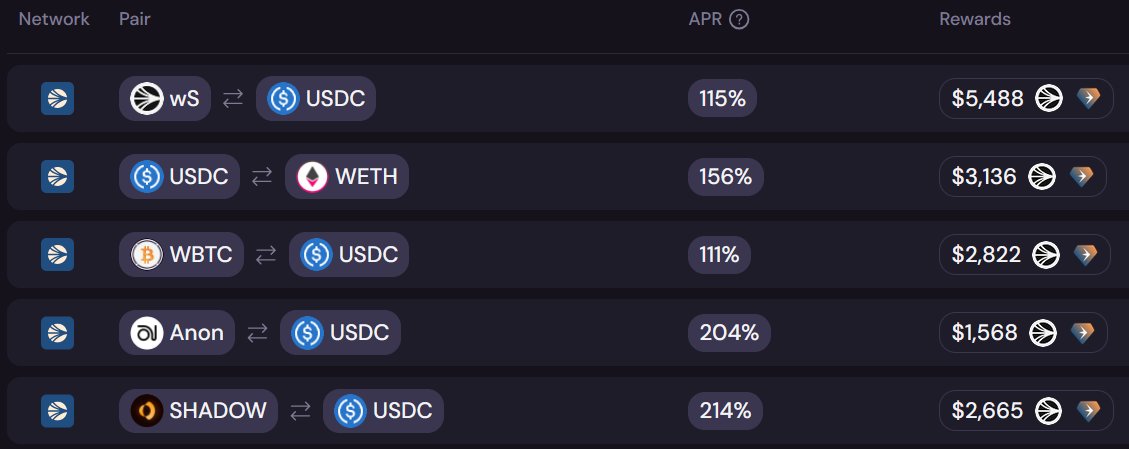
Task: Click the swap arrows between SHADOW and USDC
Action: [300, 411]
